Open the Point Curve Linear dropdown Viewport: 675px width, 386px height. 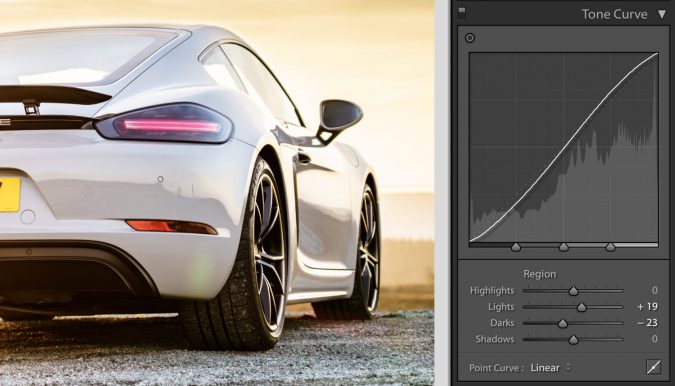(x=550, y=368)
